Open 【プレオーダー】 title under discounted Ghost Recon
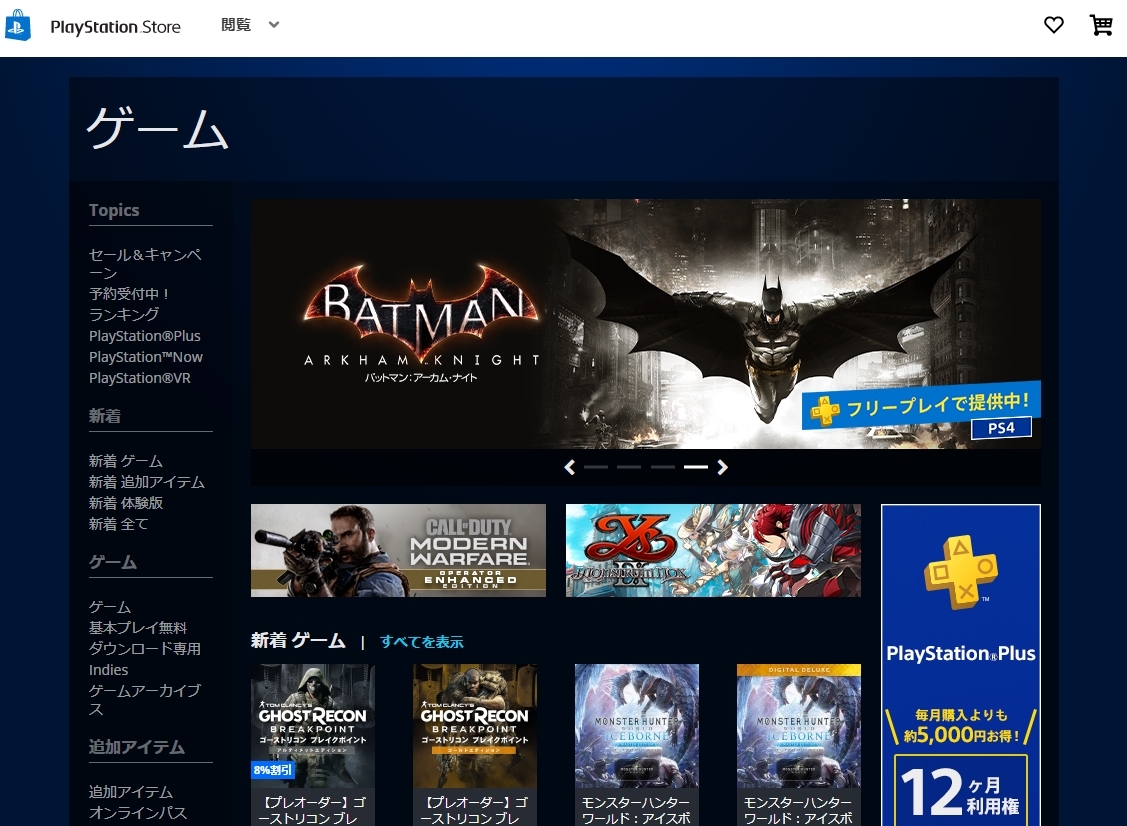Screen dimensions: 1127x826 point(313,810)
